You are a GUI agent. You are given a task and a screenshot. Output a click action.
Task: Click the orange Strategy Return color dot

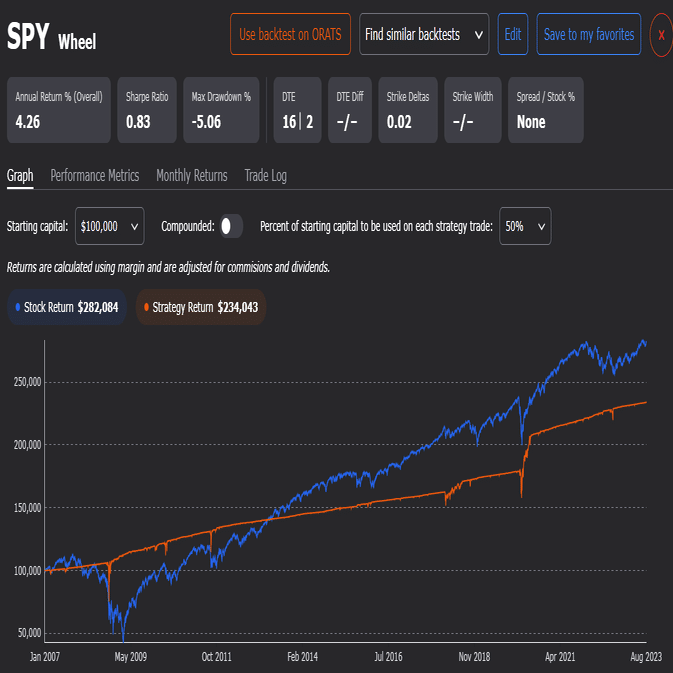147,307
